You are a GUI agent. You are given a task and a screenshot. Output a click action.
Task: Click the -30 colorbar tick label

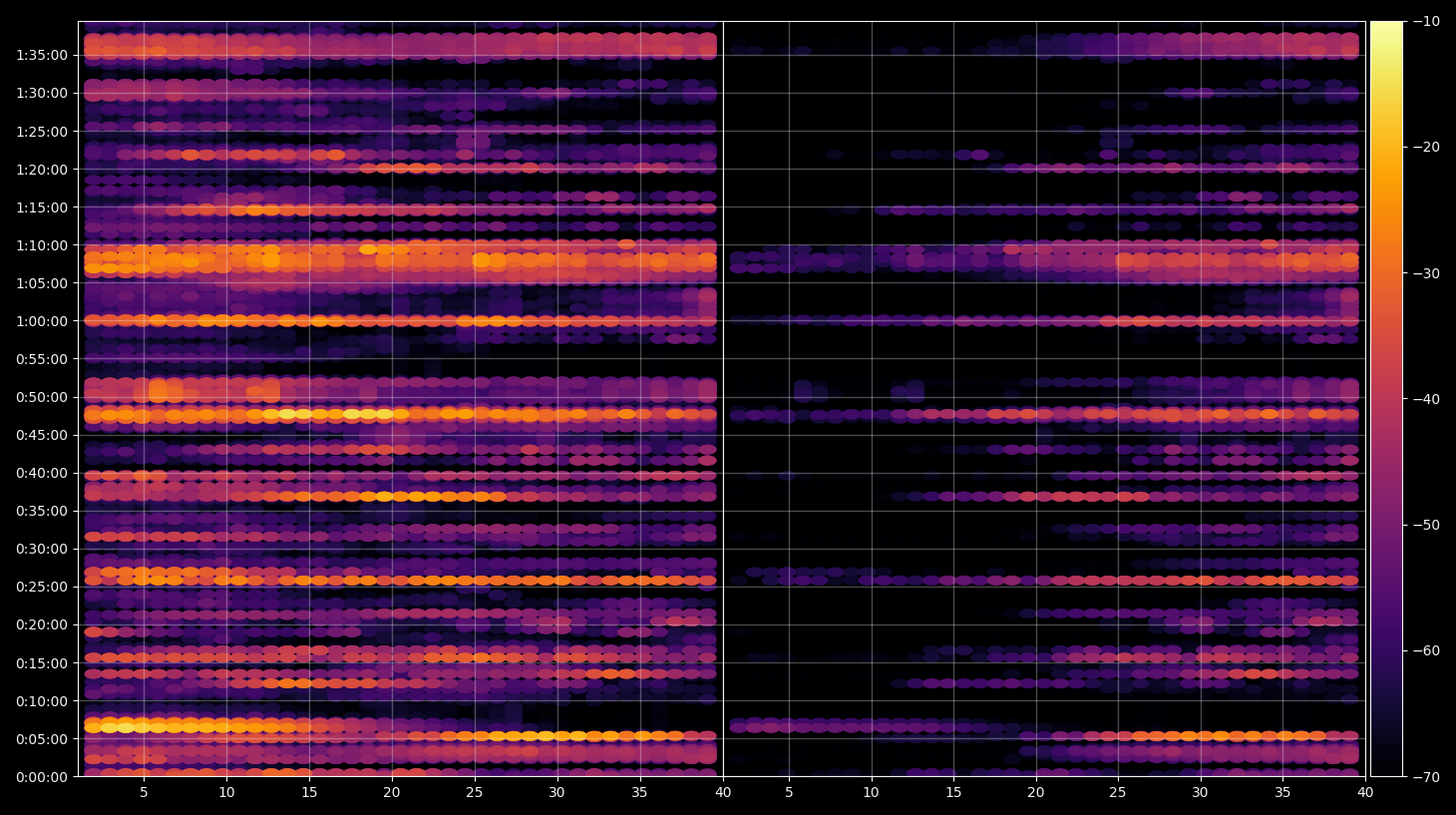(1426, 273)
